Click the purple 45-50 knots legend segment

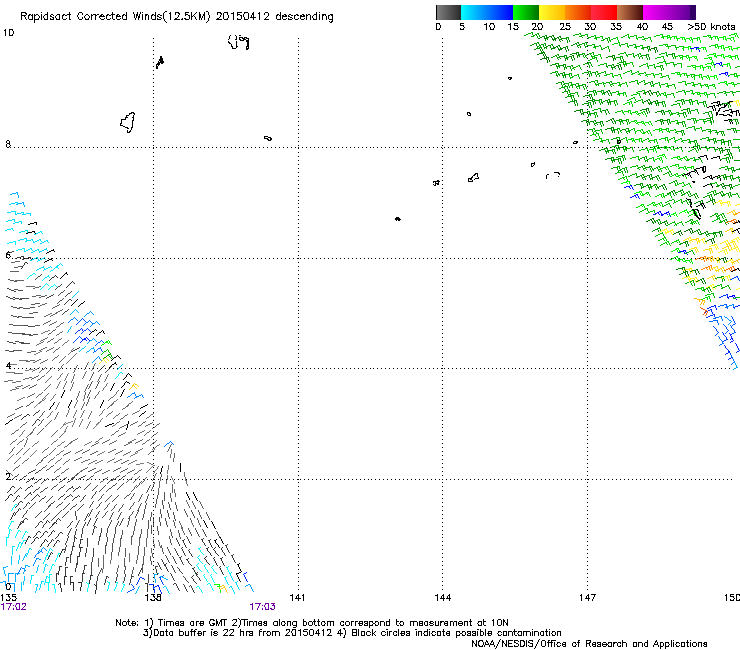click(682, 12)
